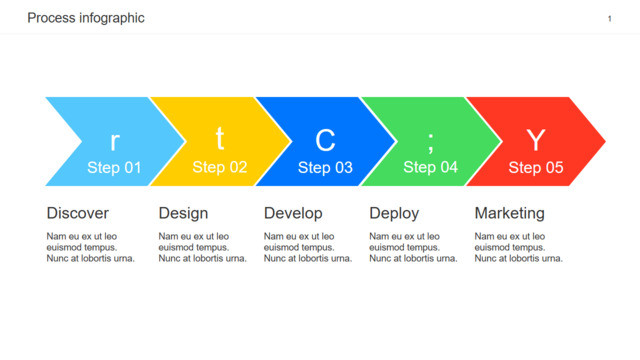Select the description text under Discover
This screenshot has width=640, height=360.
point(90,247)
